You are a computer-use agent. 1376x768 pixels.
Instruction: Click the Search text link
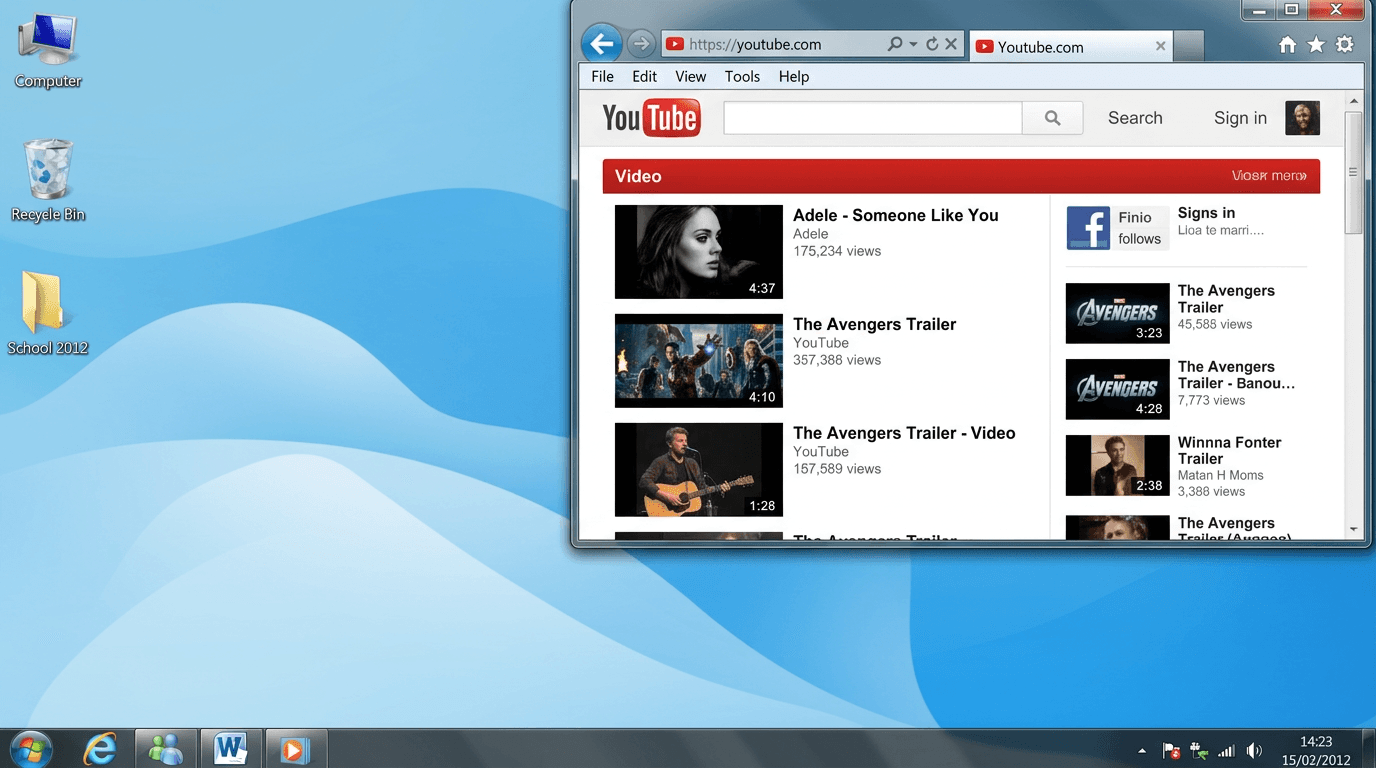(x=1135, y=118)
